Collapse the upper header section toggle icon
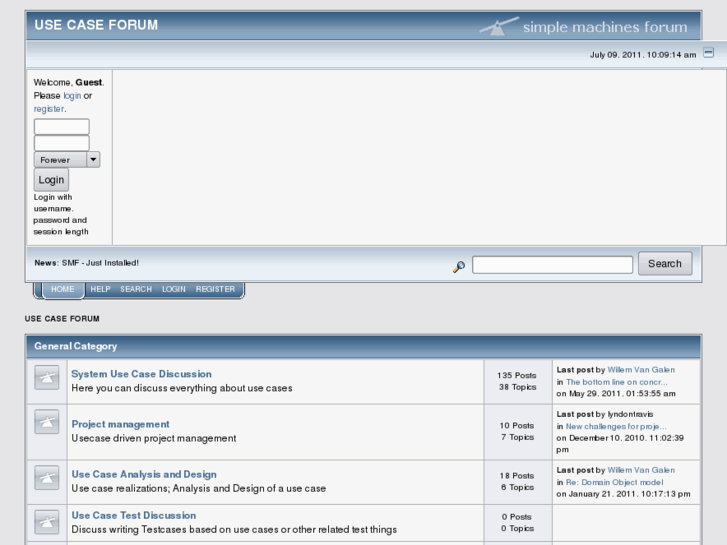 (708, 53)
